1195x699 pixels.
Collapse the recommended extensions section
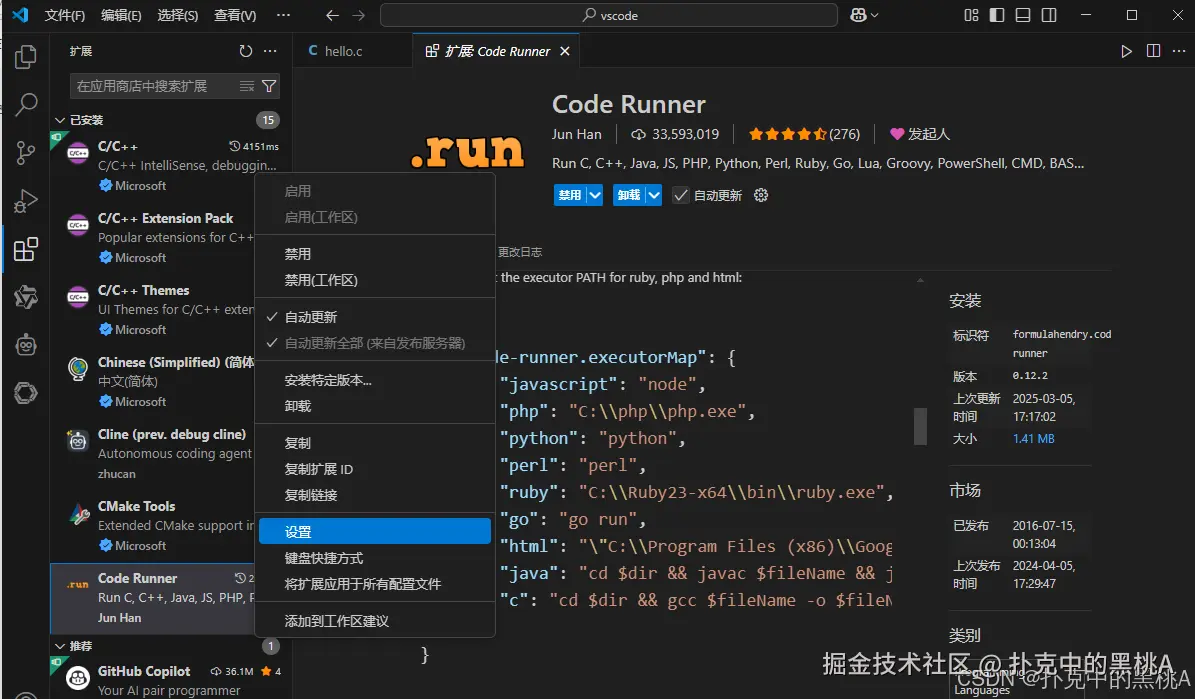60,646
